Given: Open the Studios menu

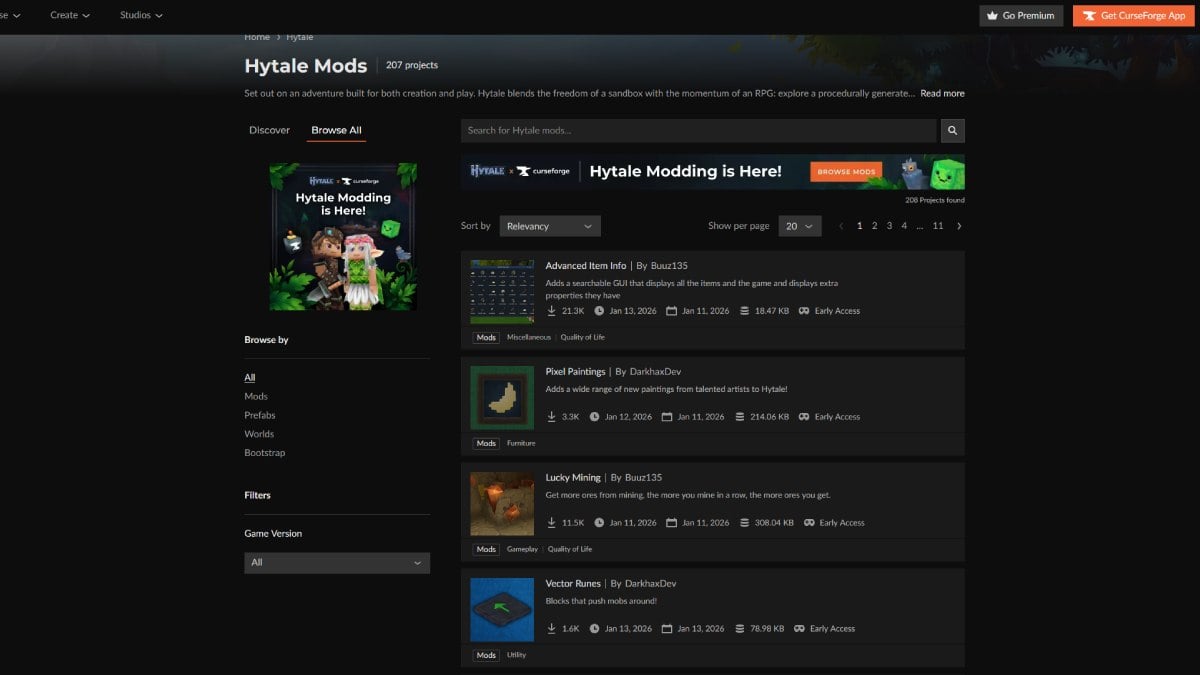Looking at the screenshot, I should 138,15.
